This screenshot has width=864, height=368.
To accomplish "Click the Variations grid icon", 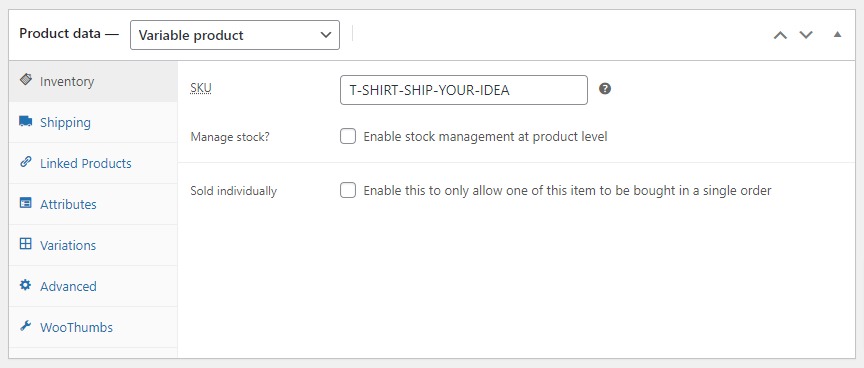I will tap(25, 244).
